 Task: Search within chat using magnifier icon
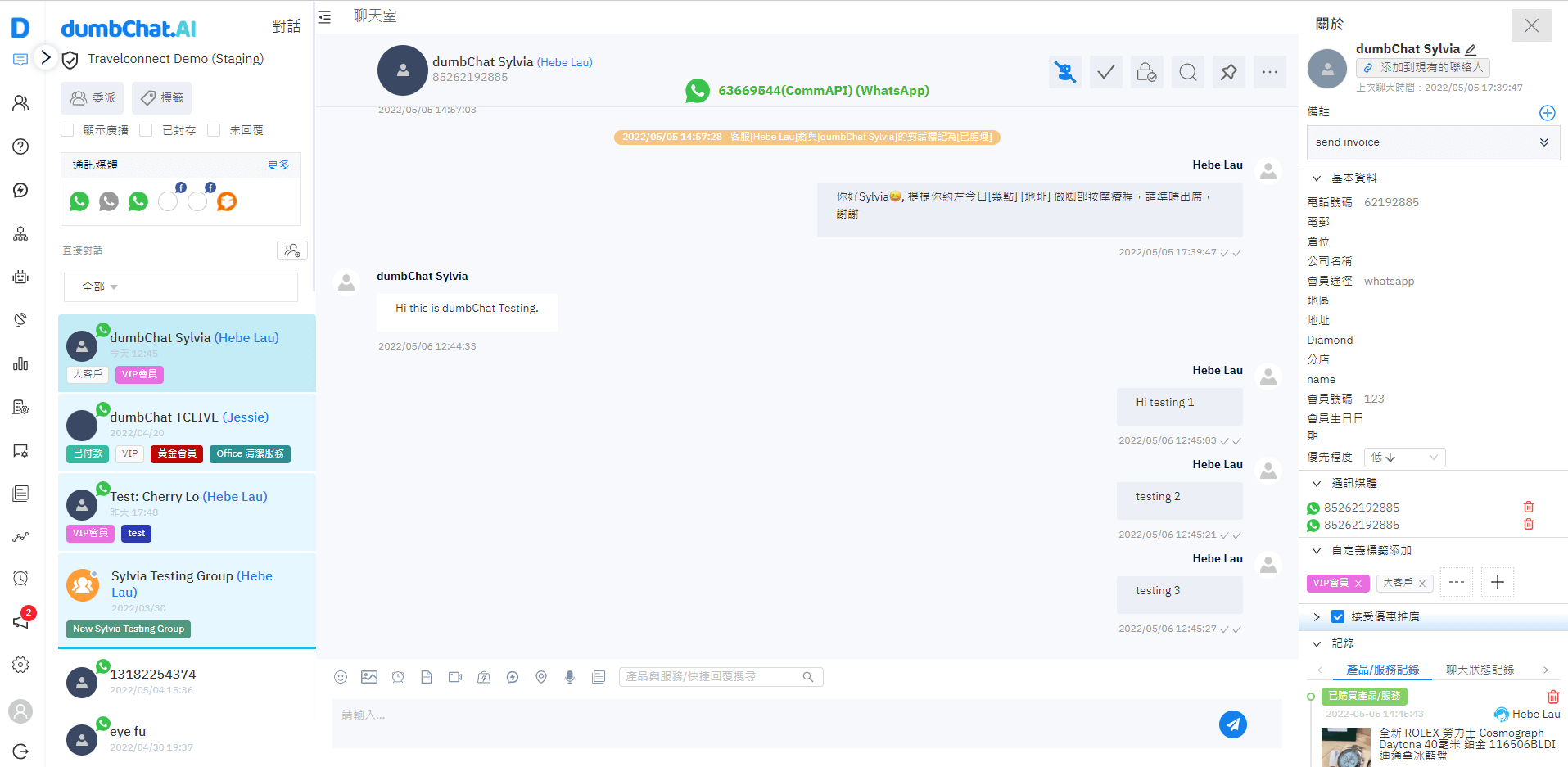[x=1188, y=72]
